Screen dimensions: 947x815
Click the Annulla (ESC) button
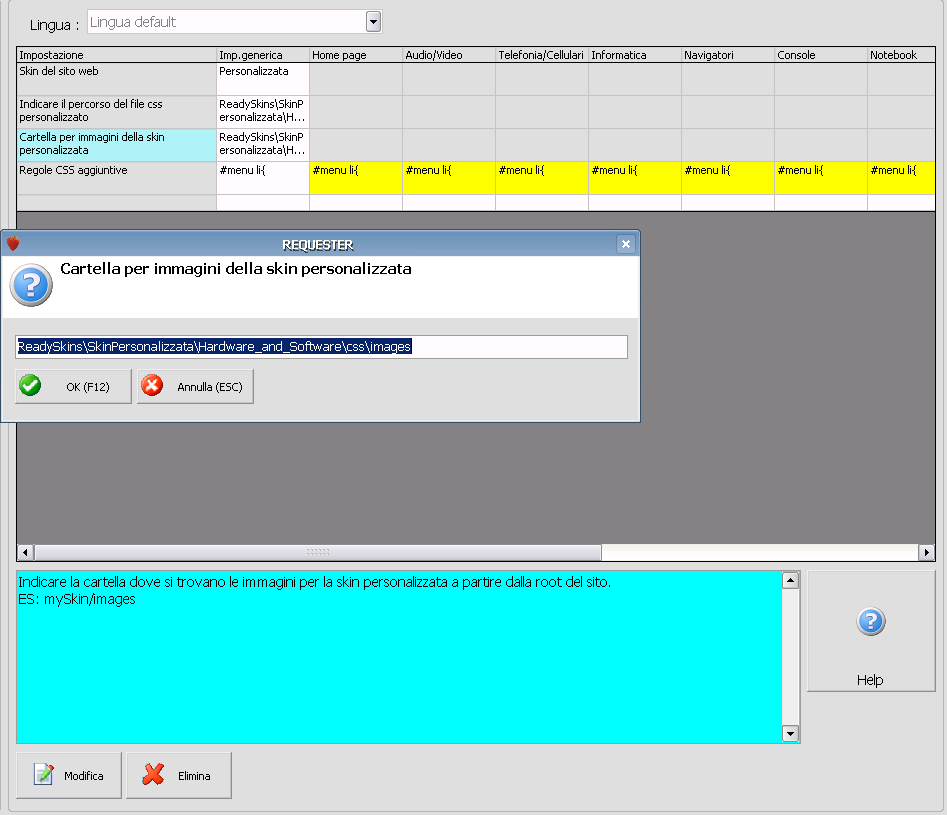tap(195, 387)
